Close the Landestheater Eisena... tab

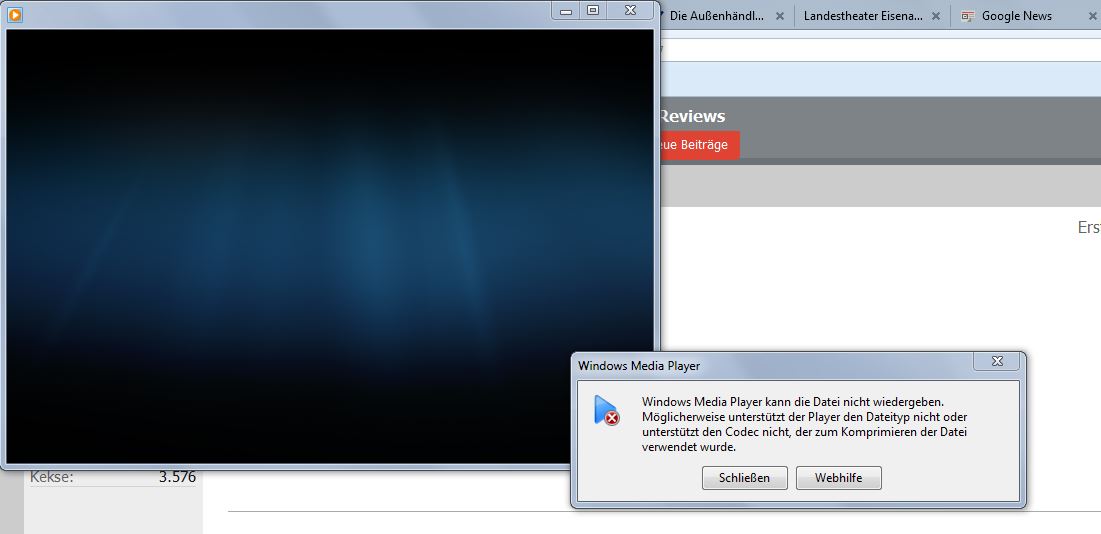pyautogui.click(x=935, y=16)
